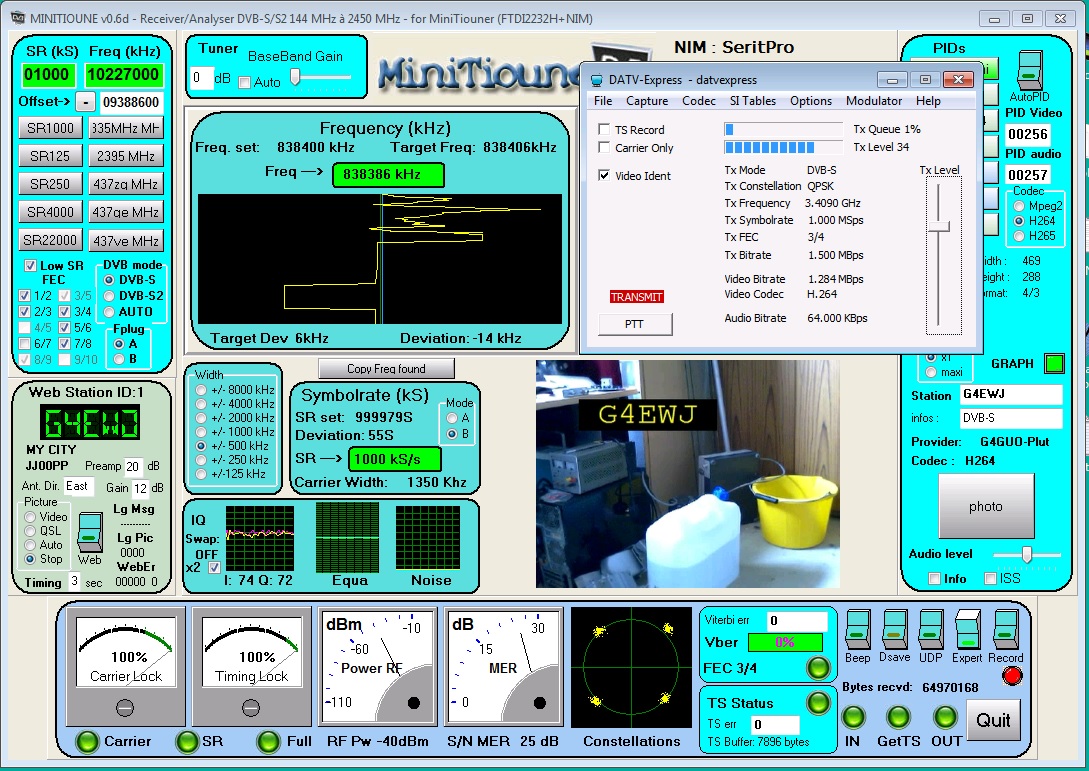Click the MiniTioune title bar icon
Image resolution: width=1089 pixels, height=771 pixels.
click(18, 17)
